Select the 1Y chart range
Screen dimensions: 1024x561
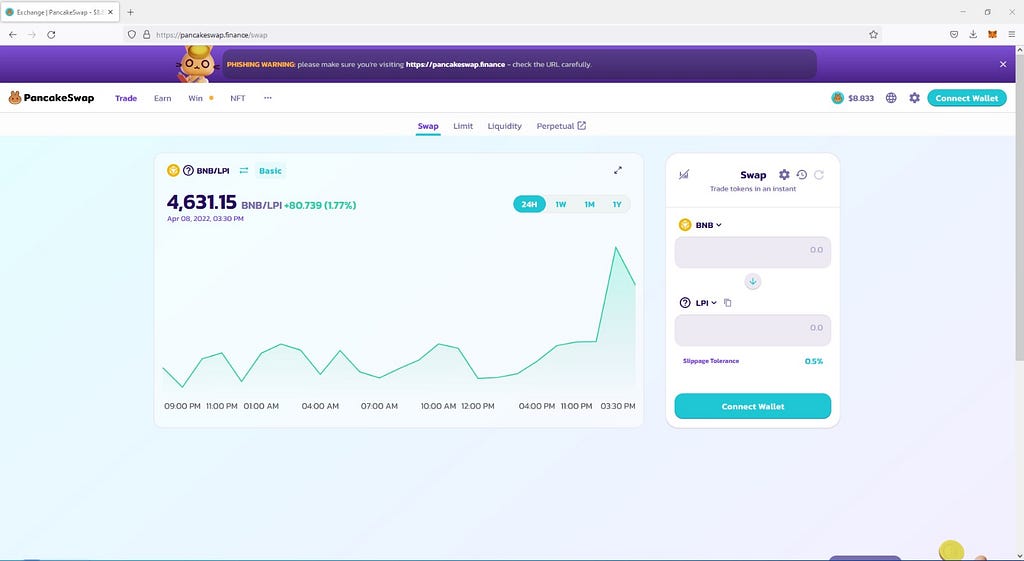tap(616, 204)
